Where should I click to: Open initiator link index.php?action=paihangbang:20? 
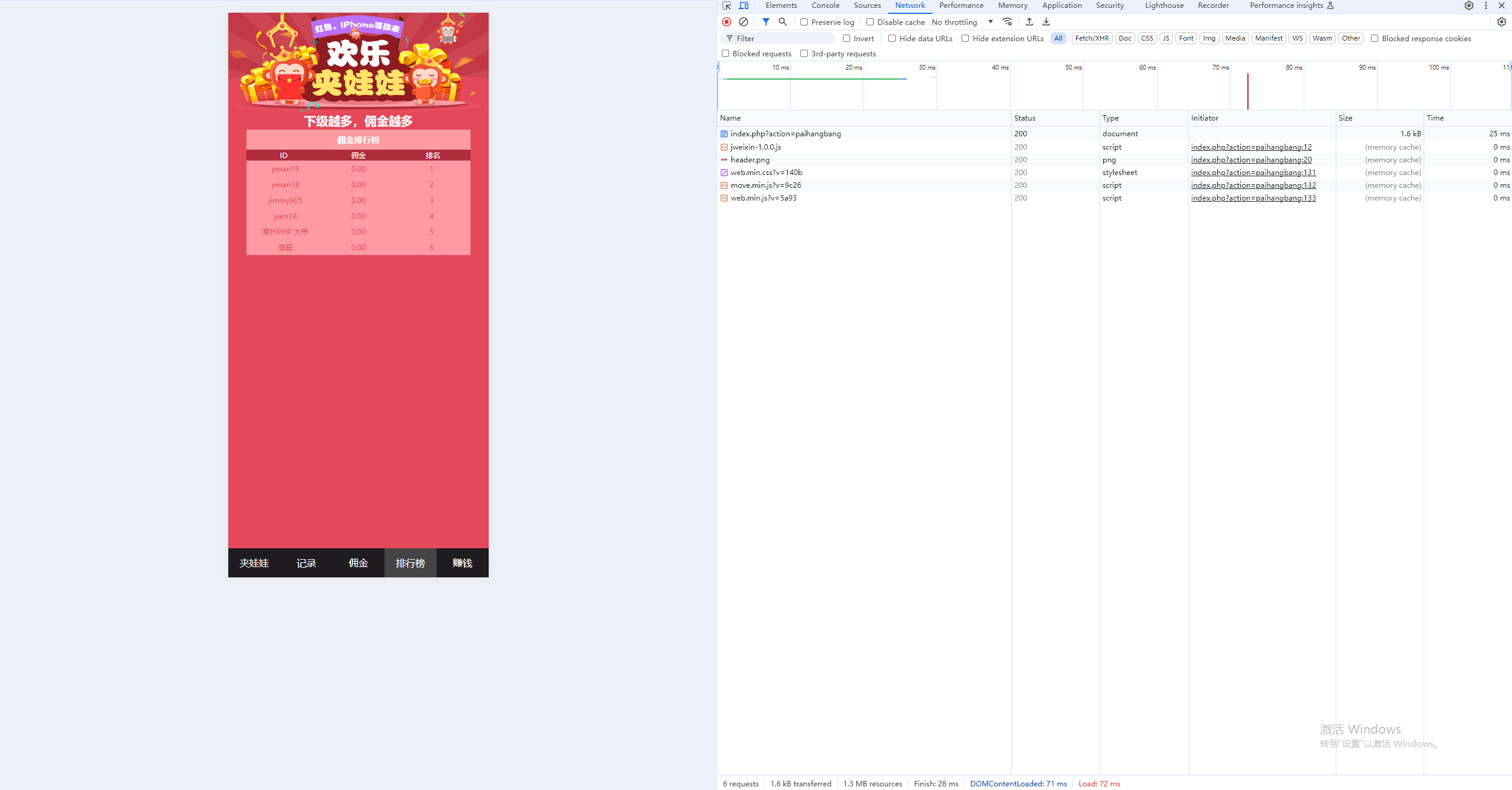(1251, 160)
